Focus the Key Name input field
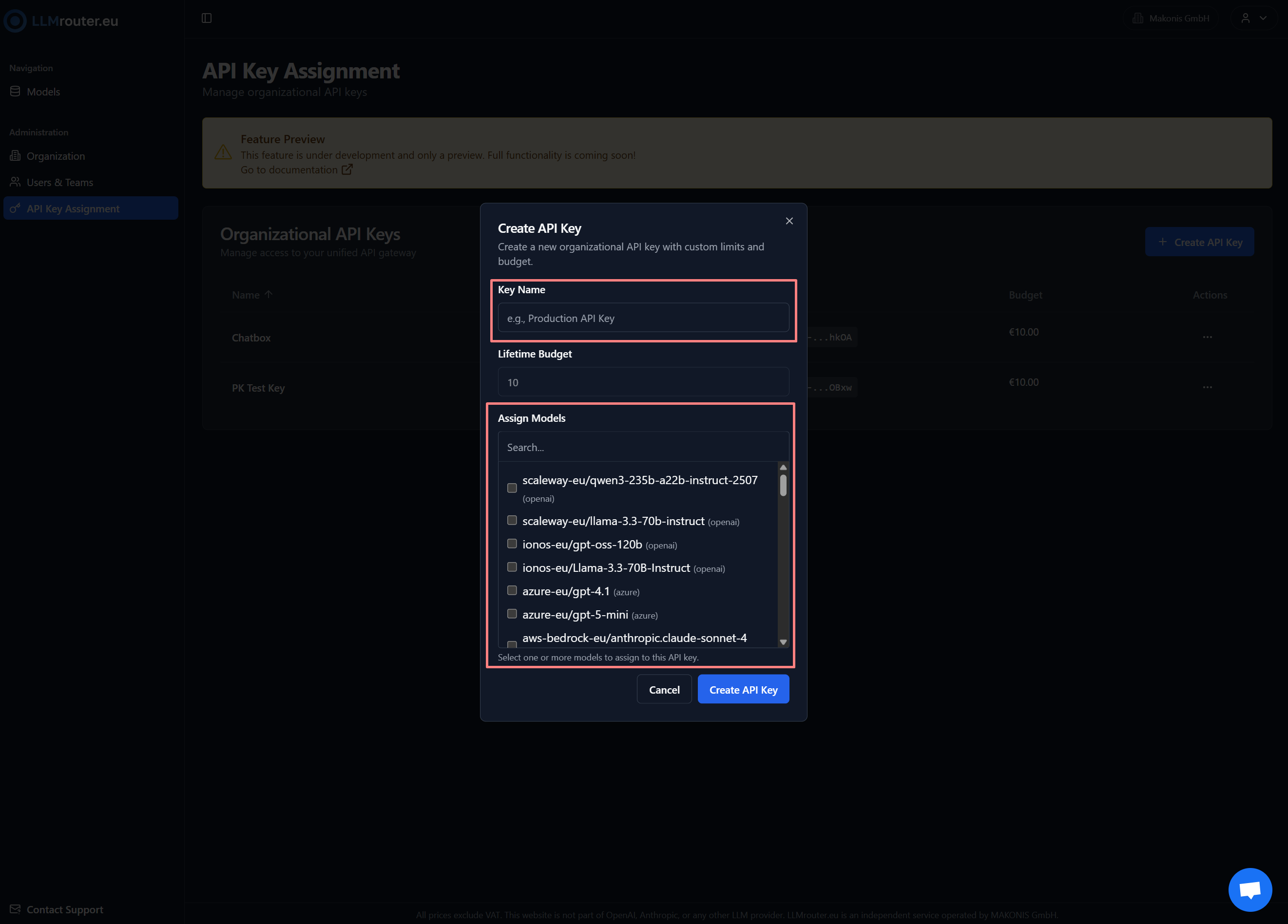This screenshot has height=924, width=1288. (643, 317)
